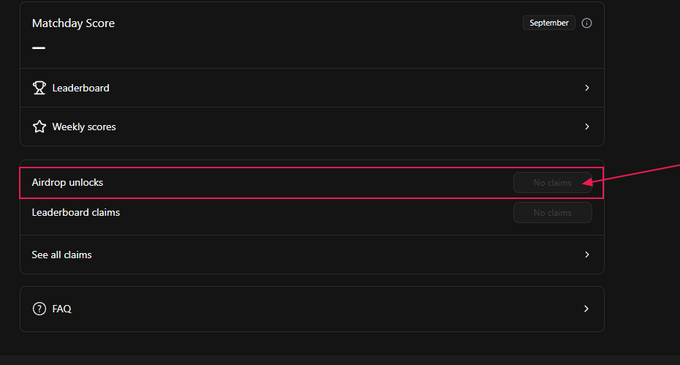Expand the Leaderboard row chevron
This screenshot has height=365, width=680.
coord(587,88)
